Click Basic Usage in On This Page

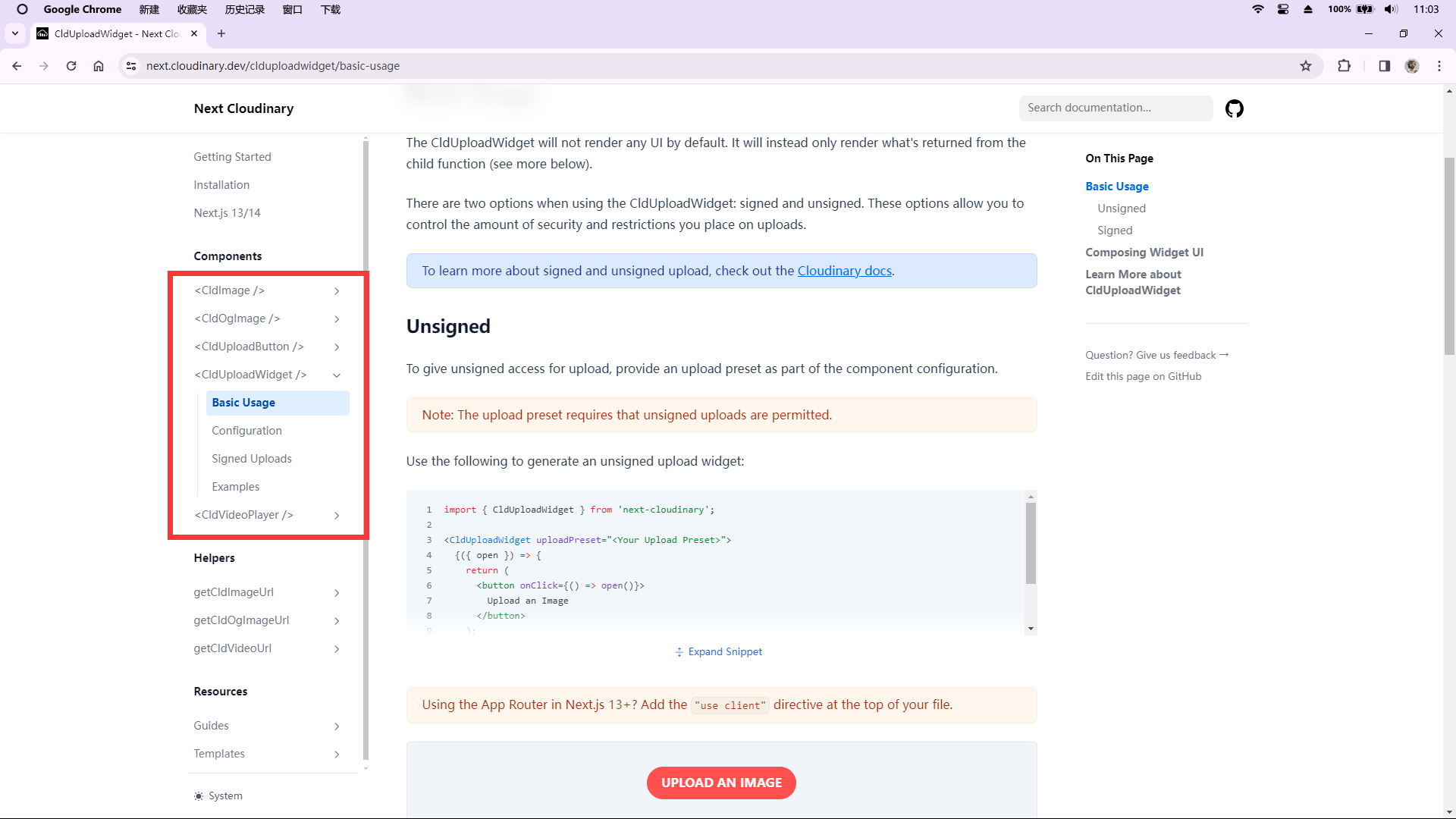pos(1116,187)
